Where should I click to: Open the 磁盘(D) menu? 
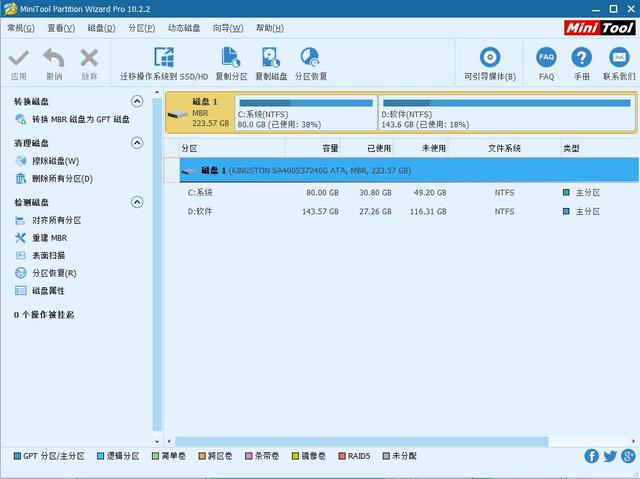click(x=101, y=28)
